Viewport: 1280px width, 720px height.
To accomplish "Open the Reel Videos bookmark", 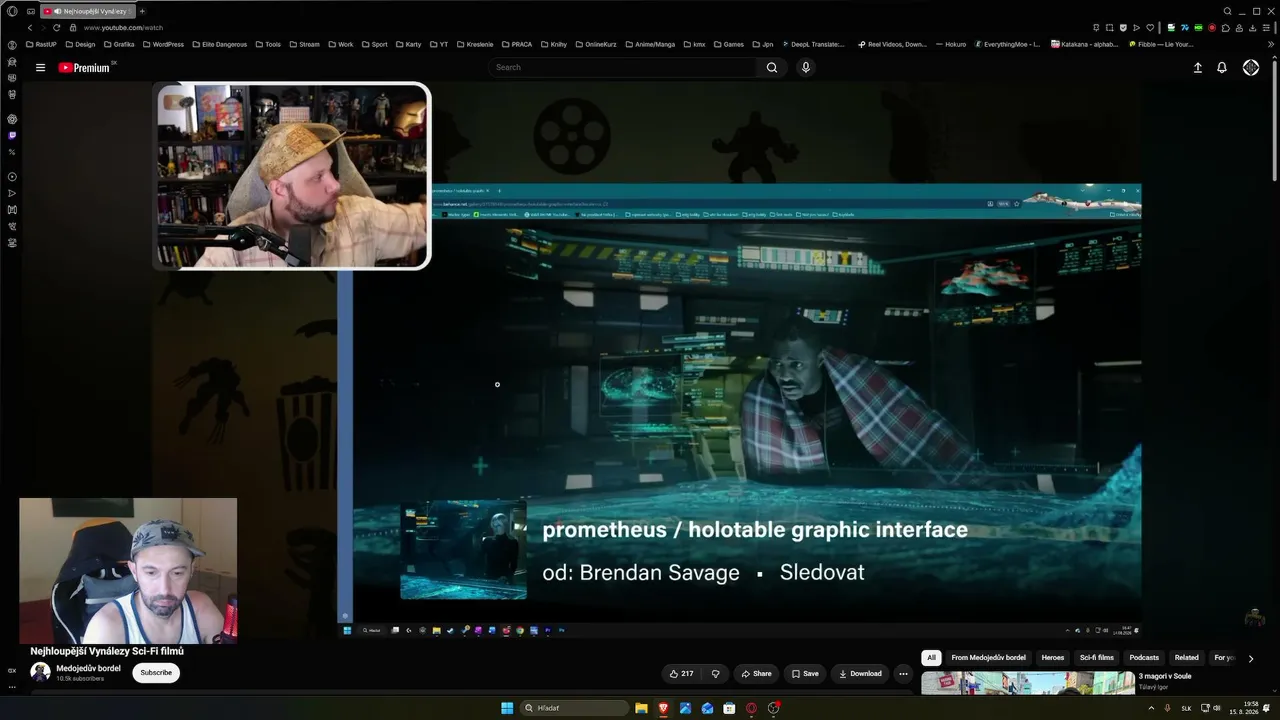I will [x=892, y=44].
